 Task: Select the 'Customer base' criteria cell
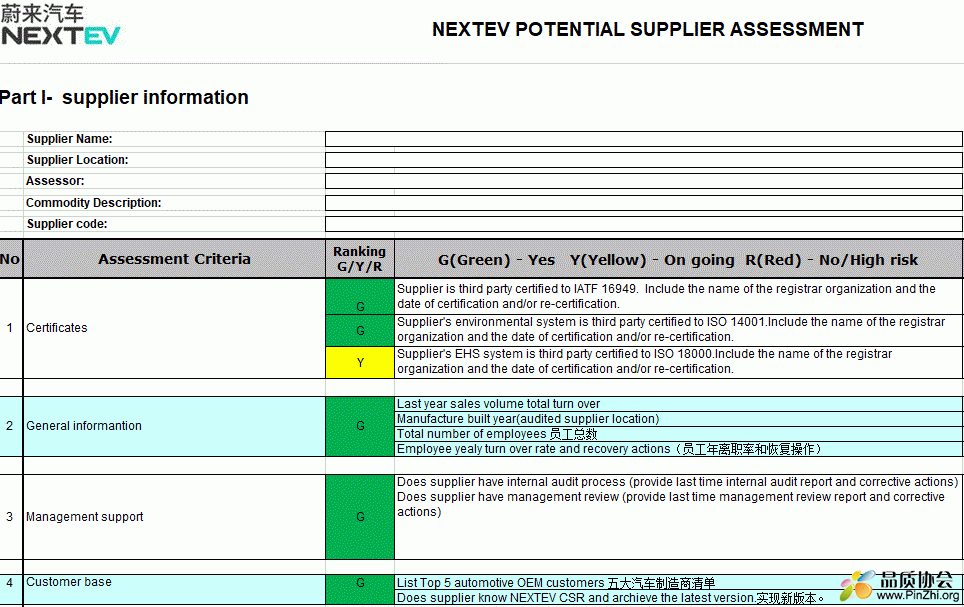(x=174, y=590)
